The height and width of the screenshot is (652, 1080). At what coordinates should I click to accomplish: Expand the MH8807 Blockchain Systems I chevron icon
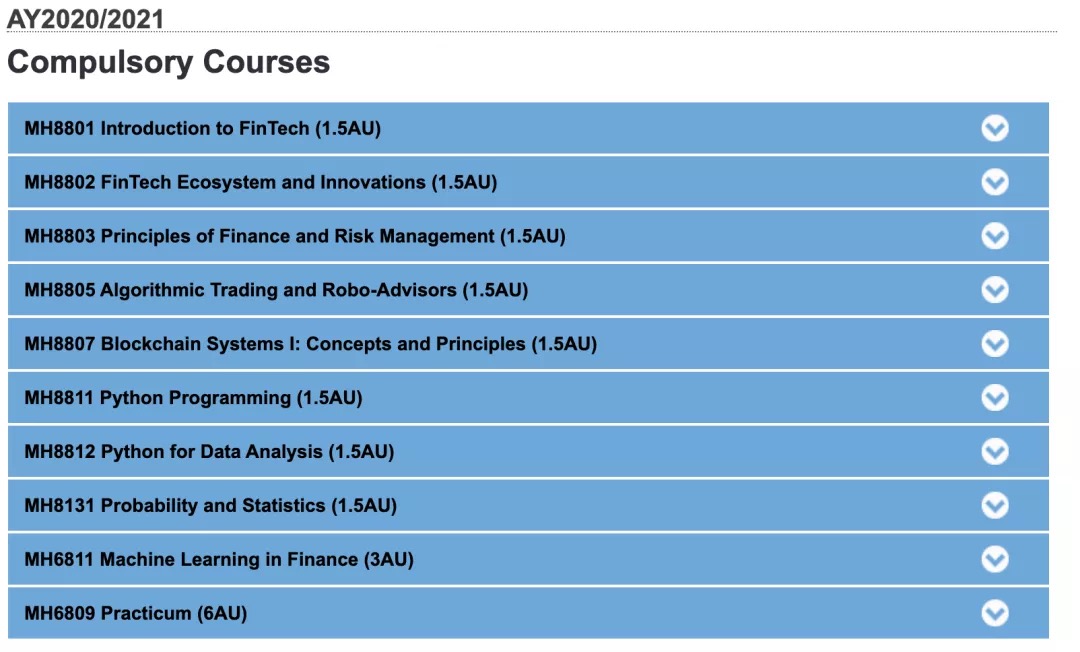(995, 344)
